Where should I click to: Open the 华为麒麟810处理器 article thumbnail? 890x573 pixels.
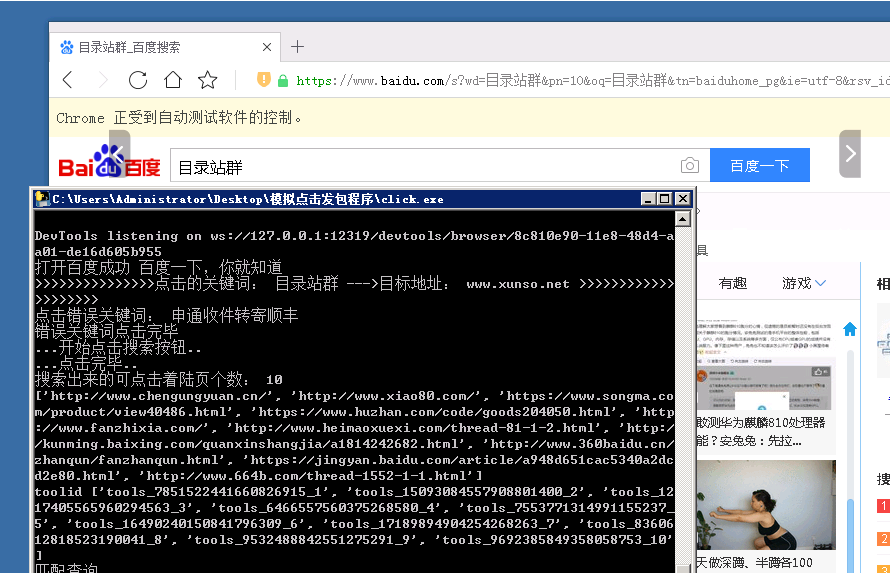click(x=764, y=366)
